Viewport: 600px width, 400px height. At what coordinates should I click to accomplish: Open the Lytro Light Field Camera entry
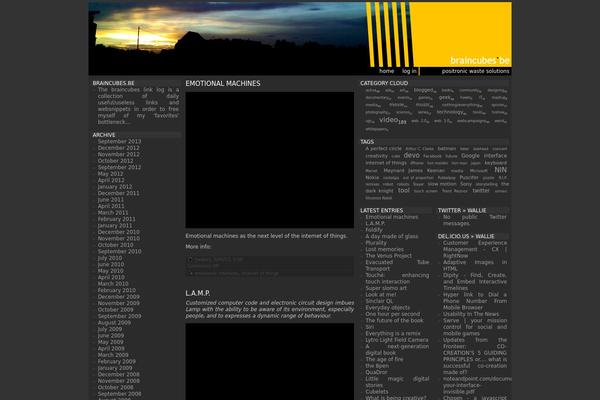(x=397, y=340)
